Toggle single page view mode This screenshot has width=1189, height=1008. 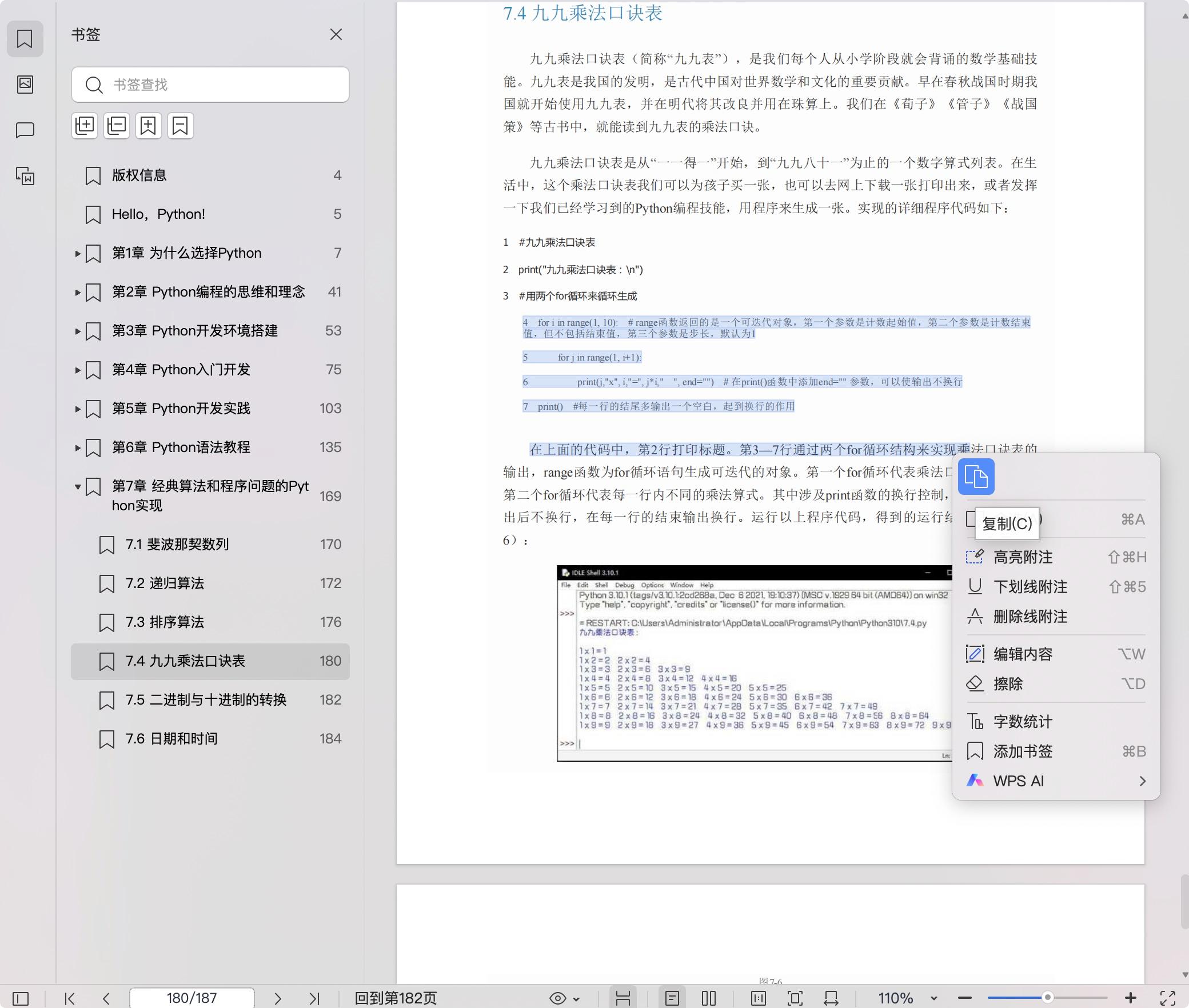[x=672, y=998]
